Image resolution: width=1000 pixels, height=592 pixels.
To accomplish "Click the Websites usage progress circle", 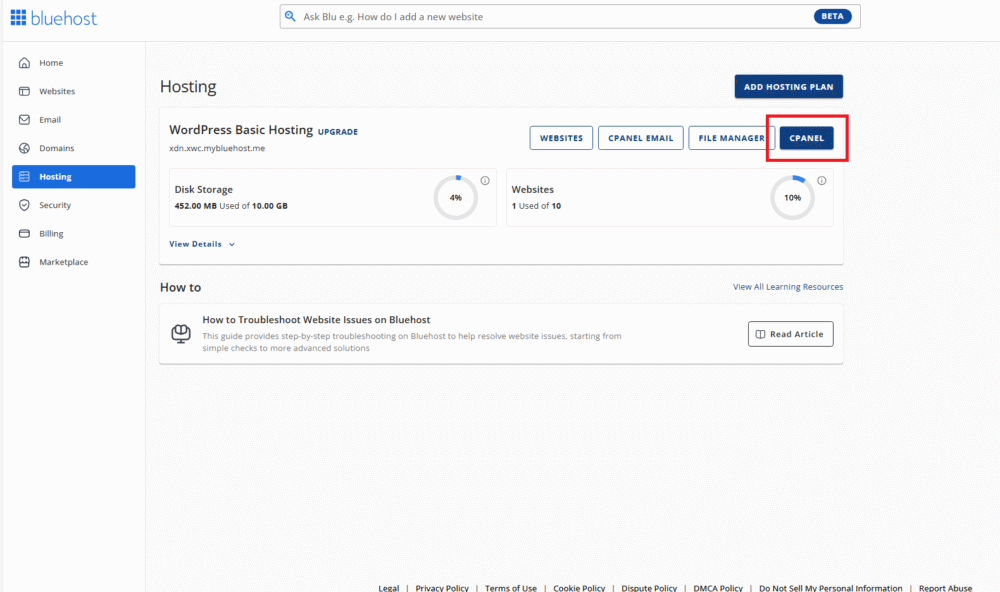I will point(792,197).
